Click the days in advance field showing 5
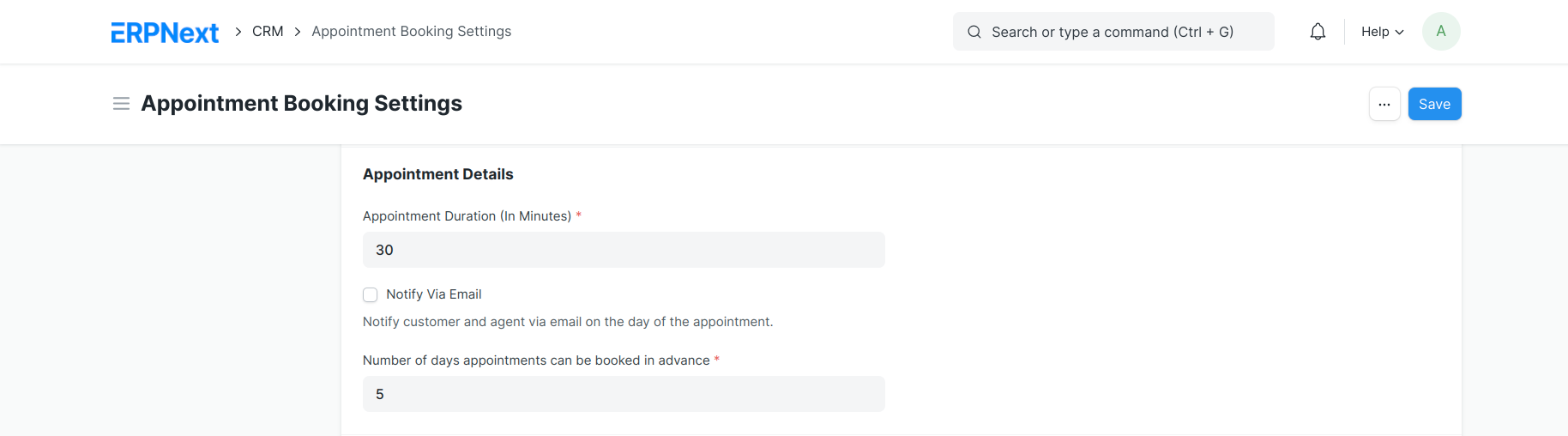 [624, 394]
